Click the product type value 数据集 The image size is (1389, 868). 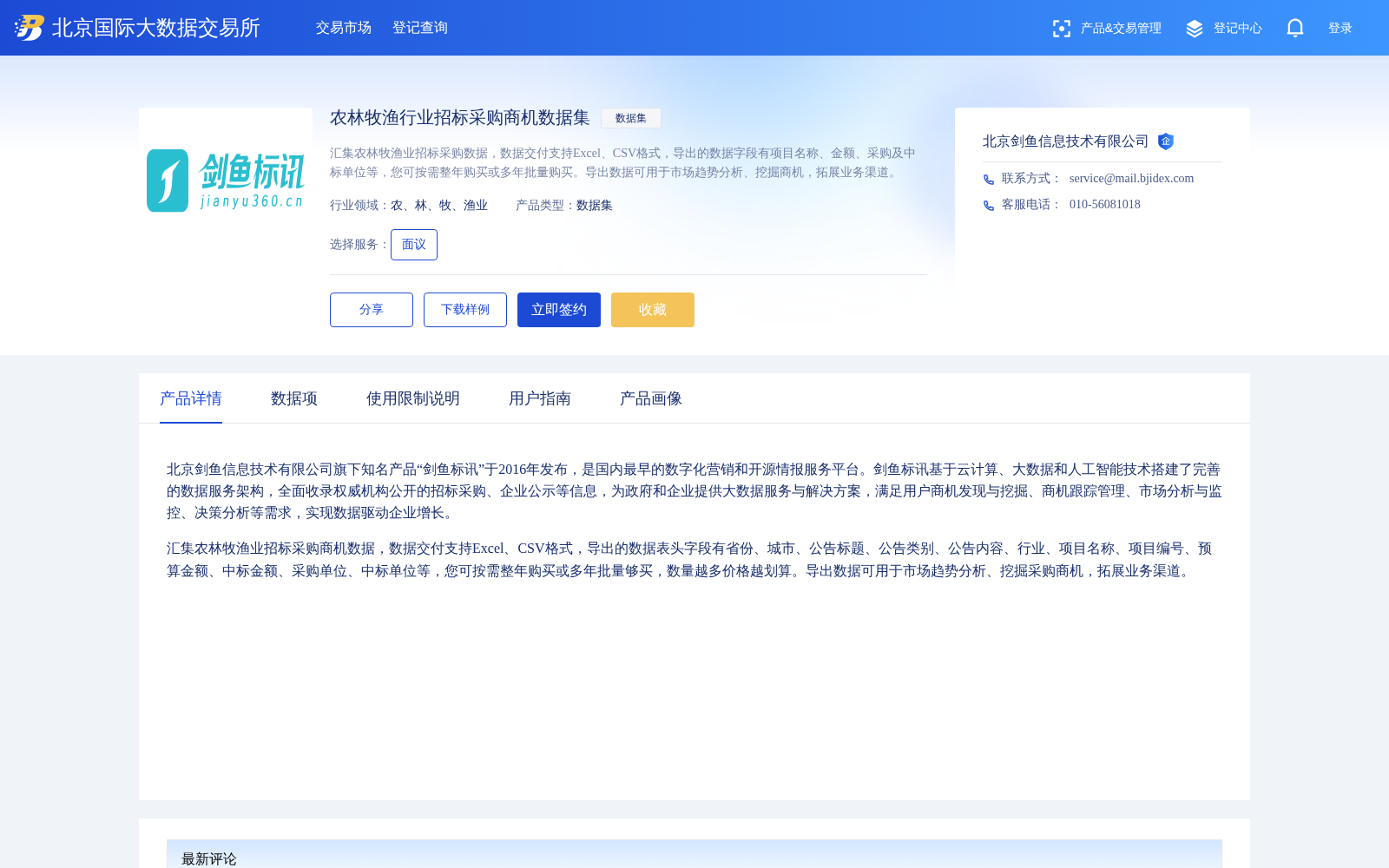(595, 206)
